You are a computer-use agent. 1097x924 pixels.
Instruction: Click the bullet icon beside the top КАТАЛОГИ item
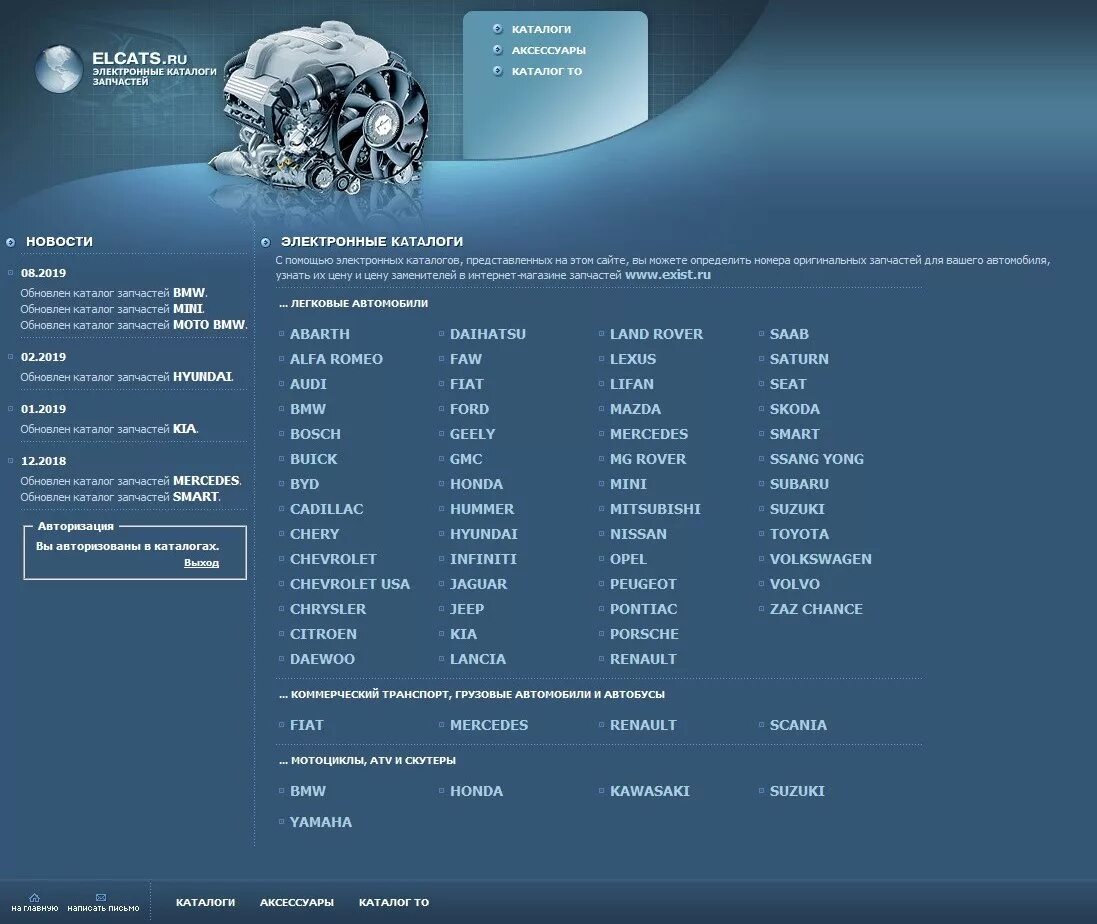click(x=497, y=29)
